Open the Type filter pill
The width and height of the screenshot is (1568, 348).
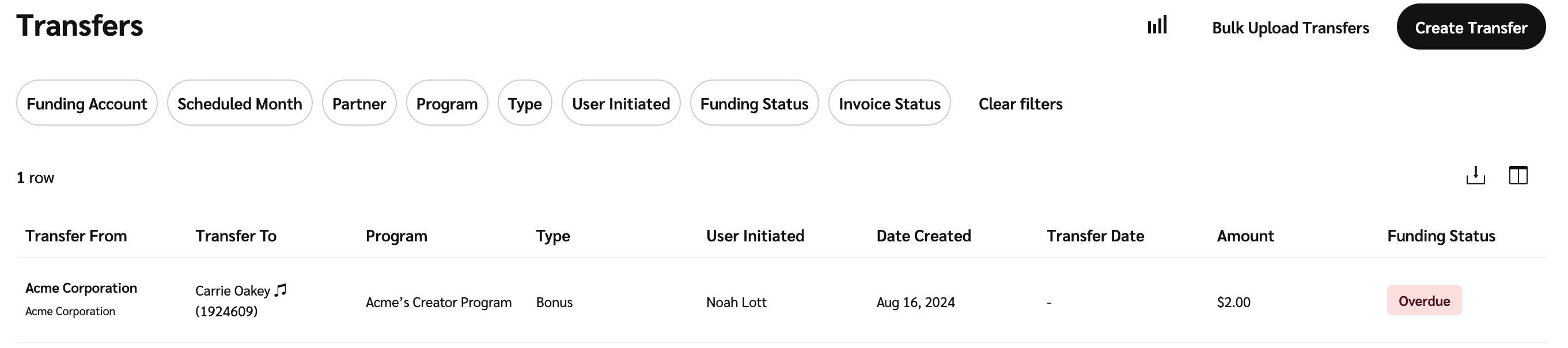point(525,104)
